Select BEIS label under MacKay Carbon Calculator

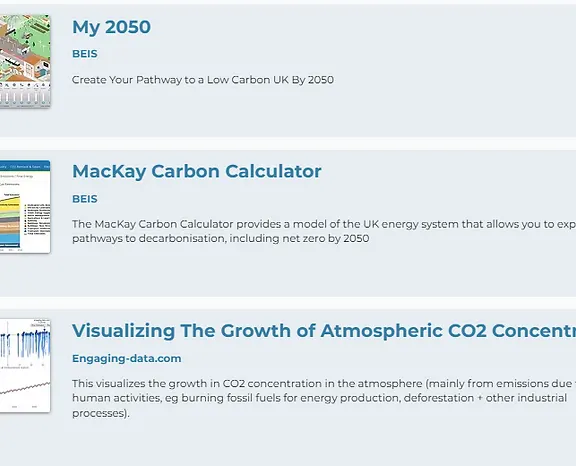pyautogui.click(x=85, y=199)
